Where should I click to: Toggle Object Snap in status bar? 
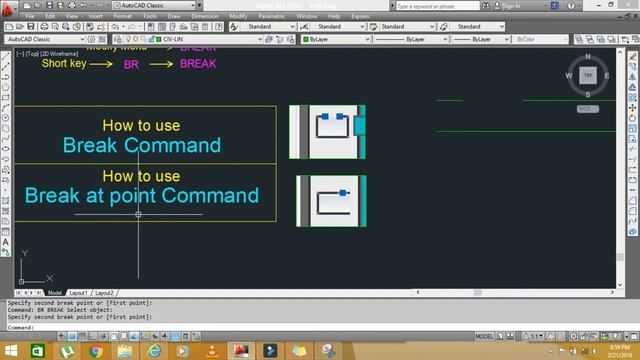(x=113, y=336)
